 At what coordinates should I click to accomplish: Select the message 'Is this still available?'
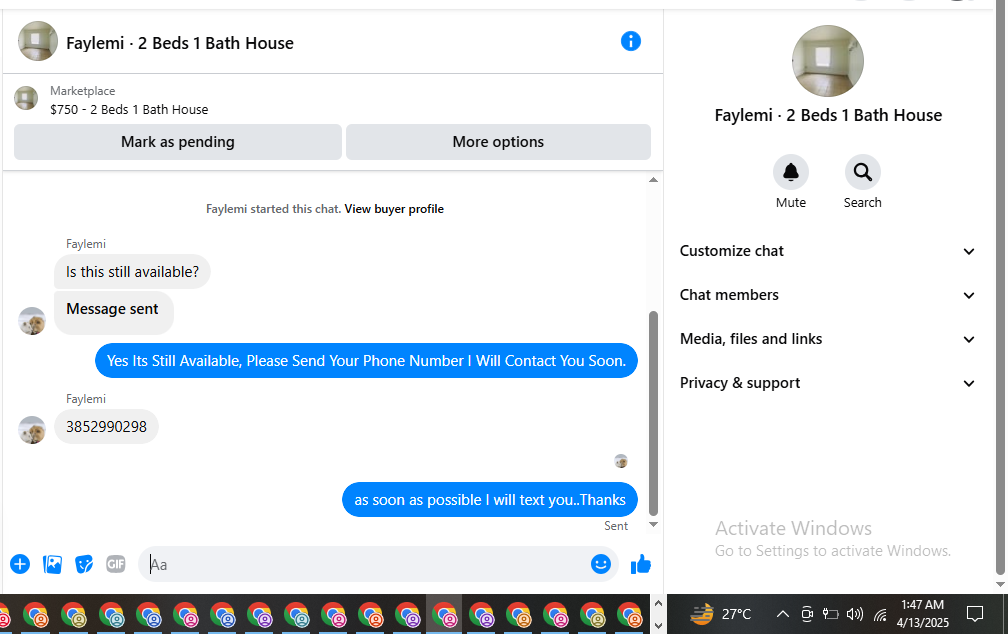tap(132, 272)
